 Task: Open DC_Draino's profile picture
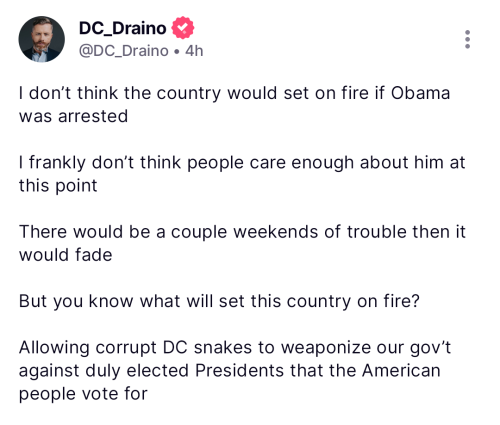[42, 39]
